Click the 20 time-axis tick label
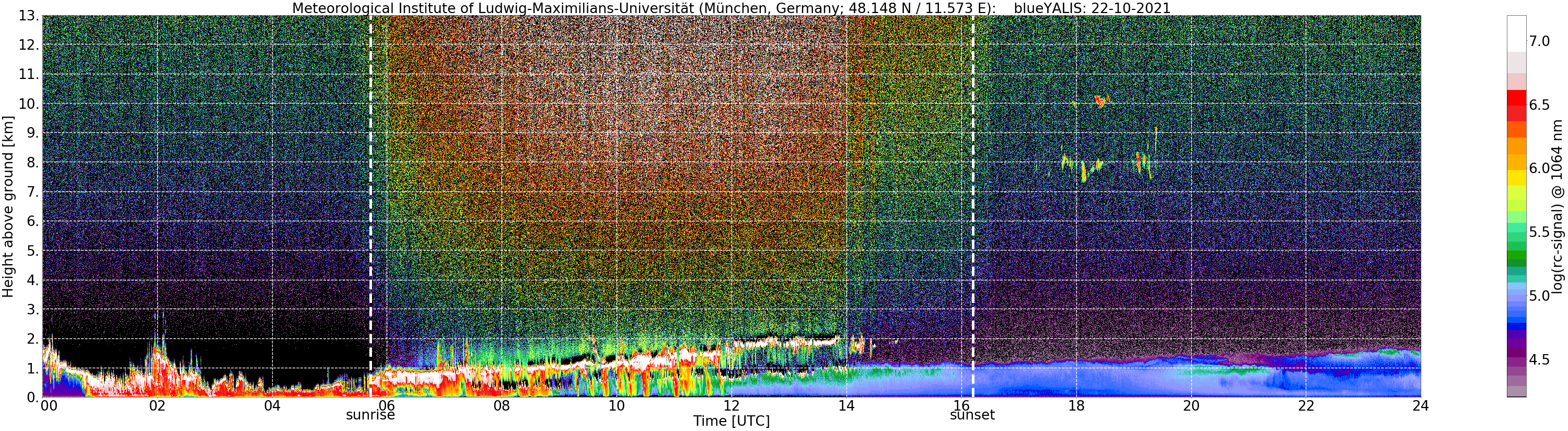This screenshot has width=1568, height=431. pos(1191,406)
